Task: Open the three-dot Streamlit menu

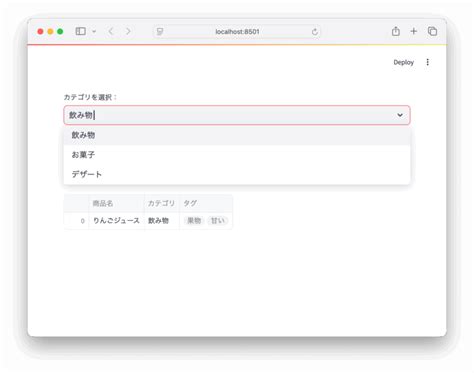Action: [428, 62]
